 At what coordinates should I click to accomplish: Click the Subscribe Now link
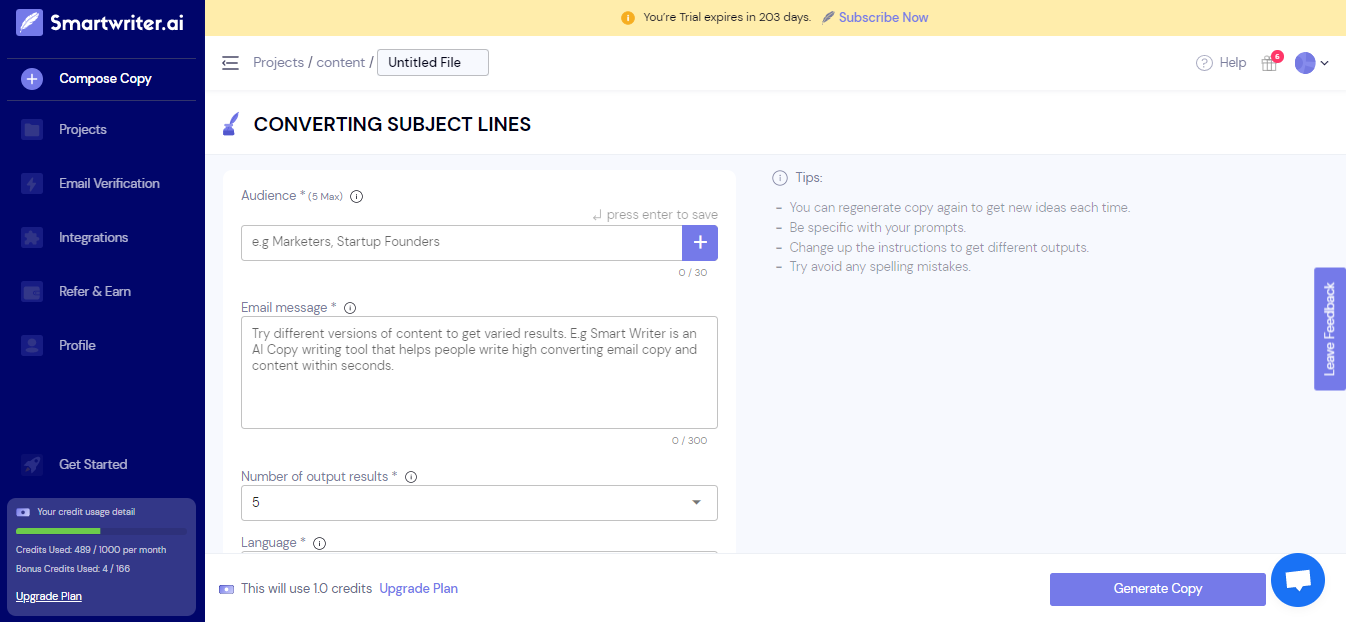tap(883, 17)
